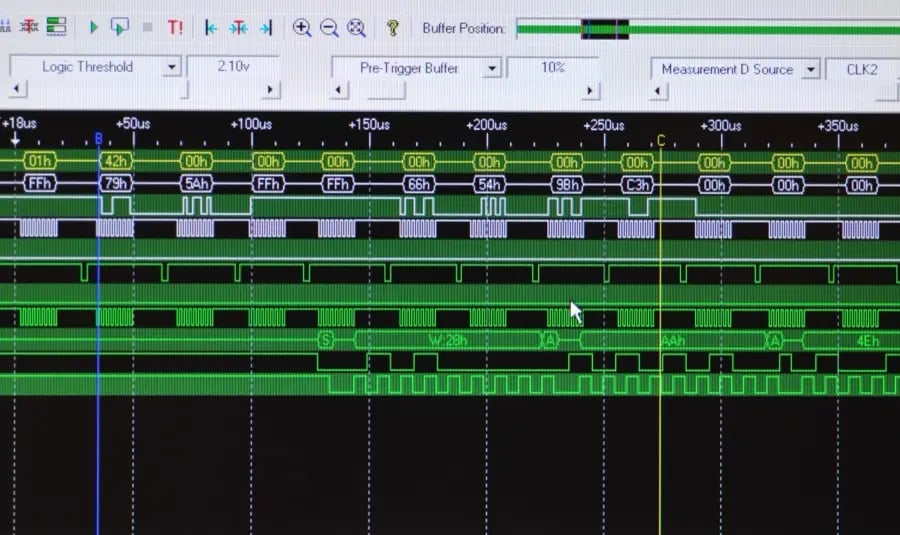Click the zoom out magnifier icon
Image resolution: width=900 pixels, height=535 pixels.
329,28
